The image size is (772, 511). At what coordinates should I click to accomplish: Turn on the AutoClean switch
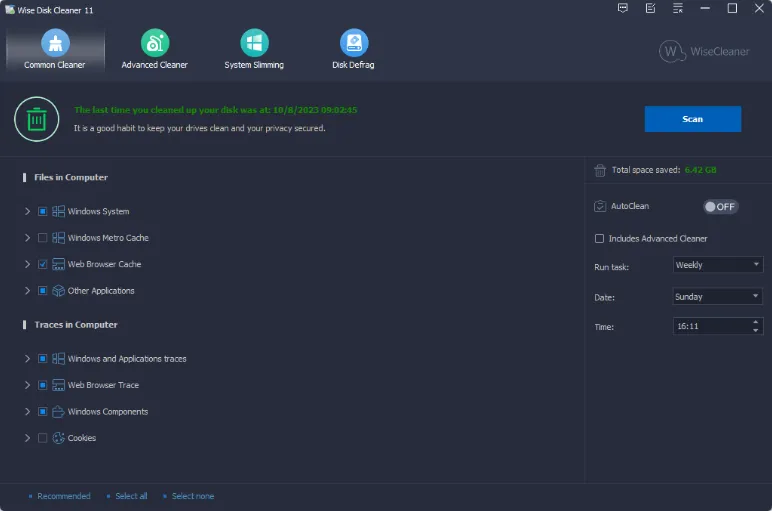tap(721, 207)
